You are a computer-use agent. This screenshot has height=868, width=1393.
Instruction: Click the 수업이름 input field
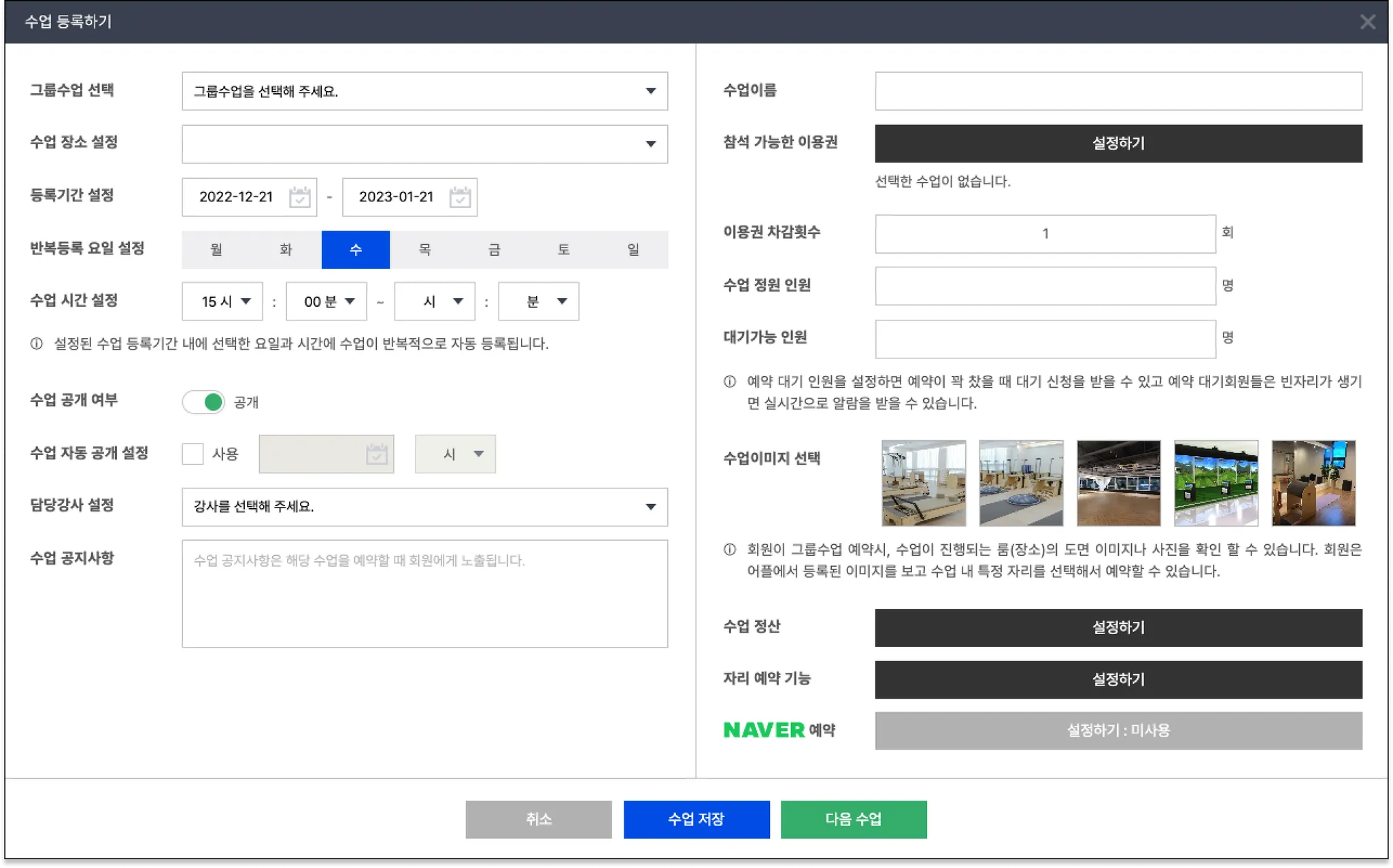pyautogui.click(x=1118, y=91)
